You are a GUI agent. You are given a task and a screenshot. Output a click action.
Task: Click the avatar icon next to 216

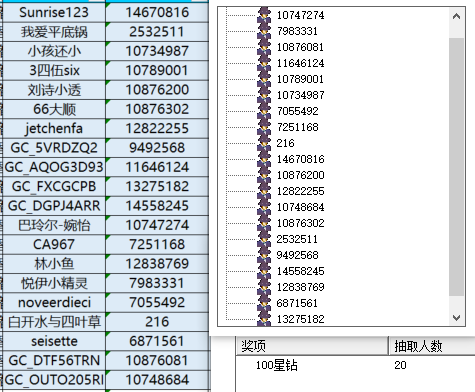click(264, 143)
